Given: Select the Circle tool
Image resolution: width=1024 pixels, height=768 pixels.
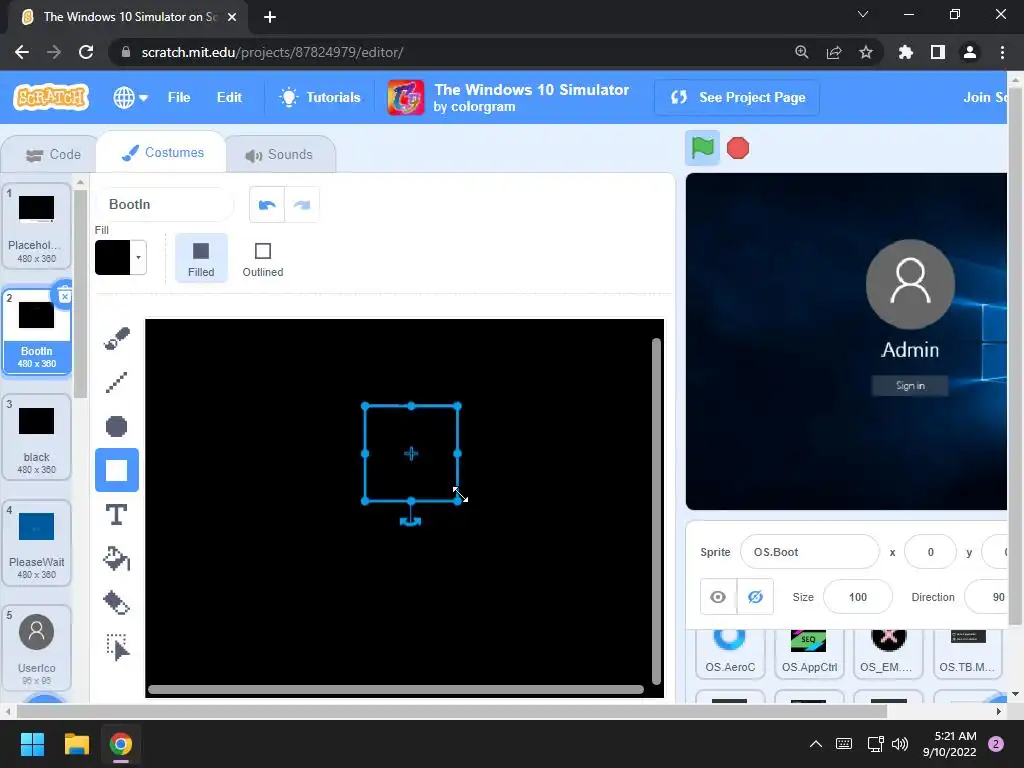Looking at the screenshot, I should [117, 426].
